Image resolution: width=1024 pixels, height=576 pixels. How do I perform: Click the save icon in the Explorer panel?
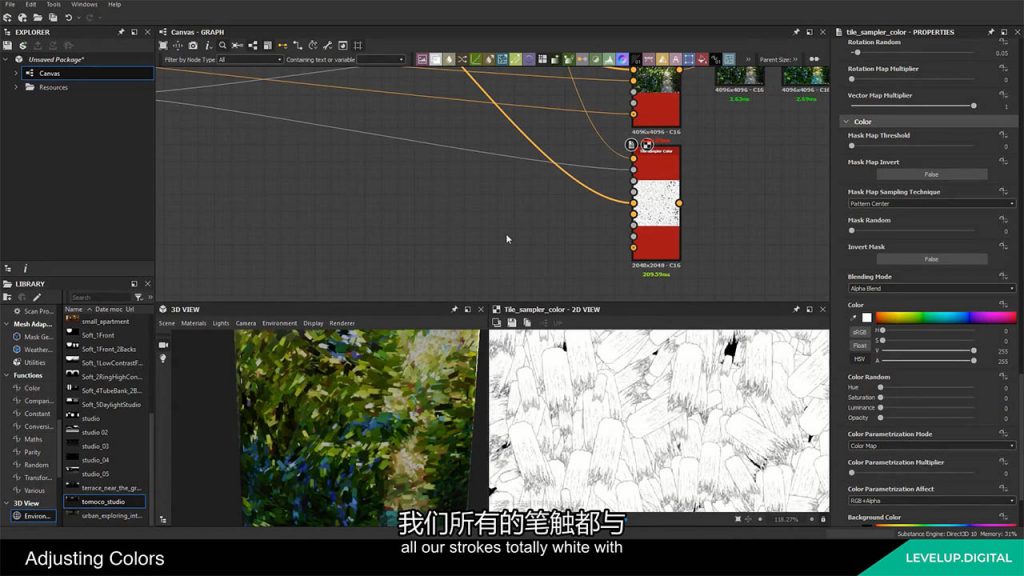click(7, 45)
